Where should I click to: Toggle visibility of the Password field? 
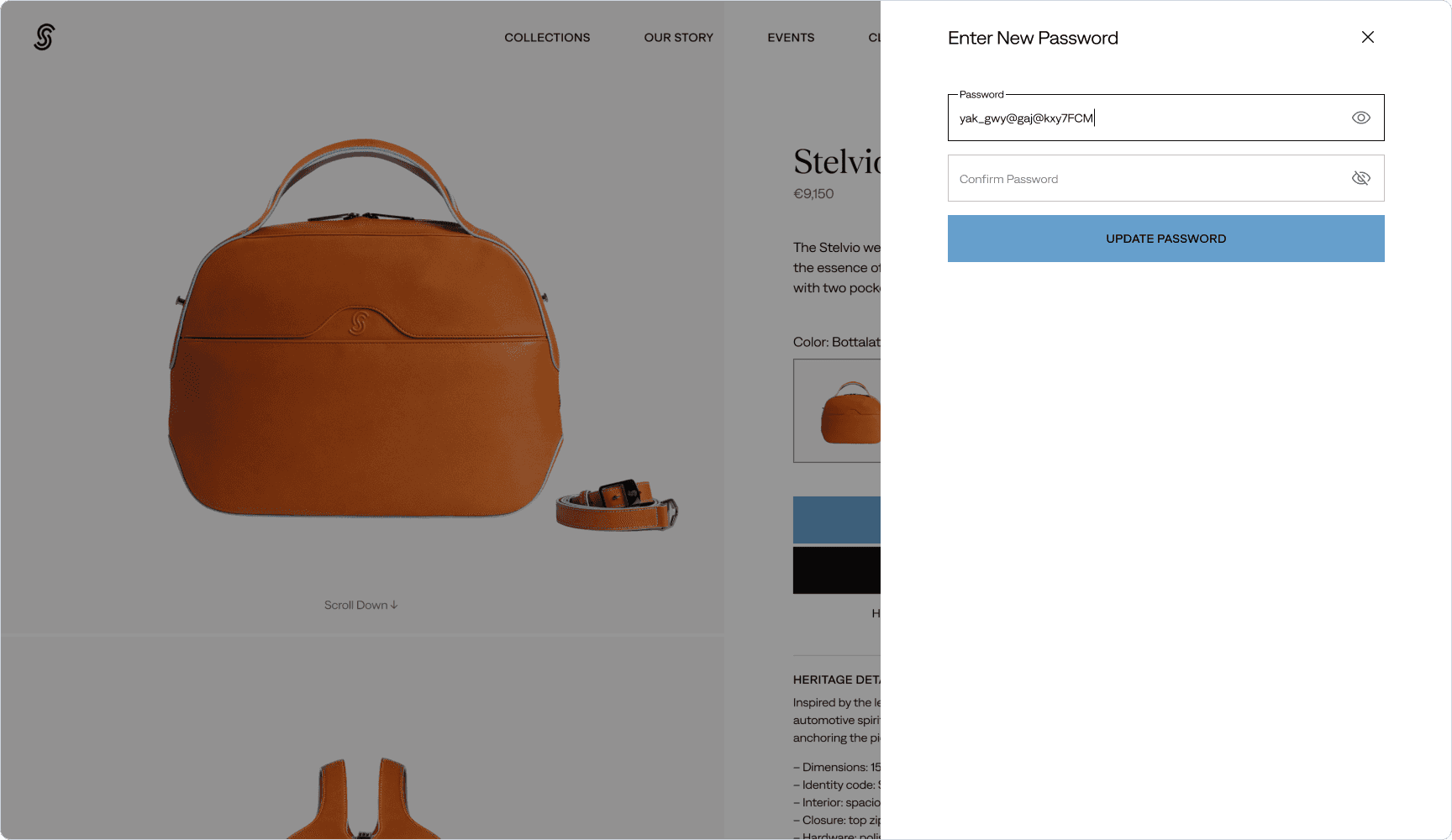click(1360, 118)
